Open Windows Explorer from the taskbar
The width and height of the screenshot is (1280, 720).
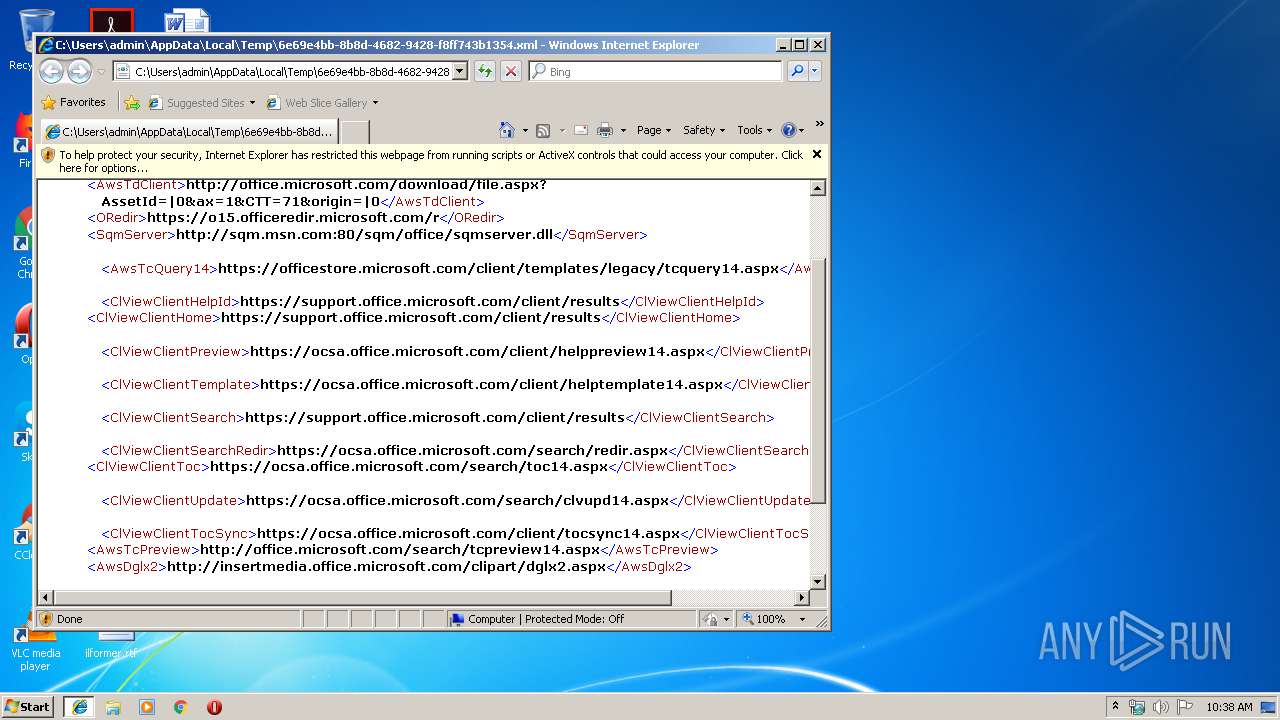[113, 707]
